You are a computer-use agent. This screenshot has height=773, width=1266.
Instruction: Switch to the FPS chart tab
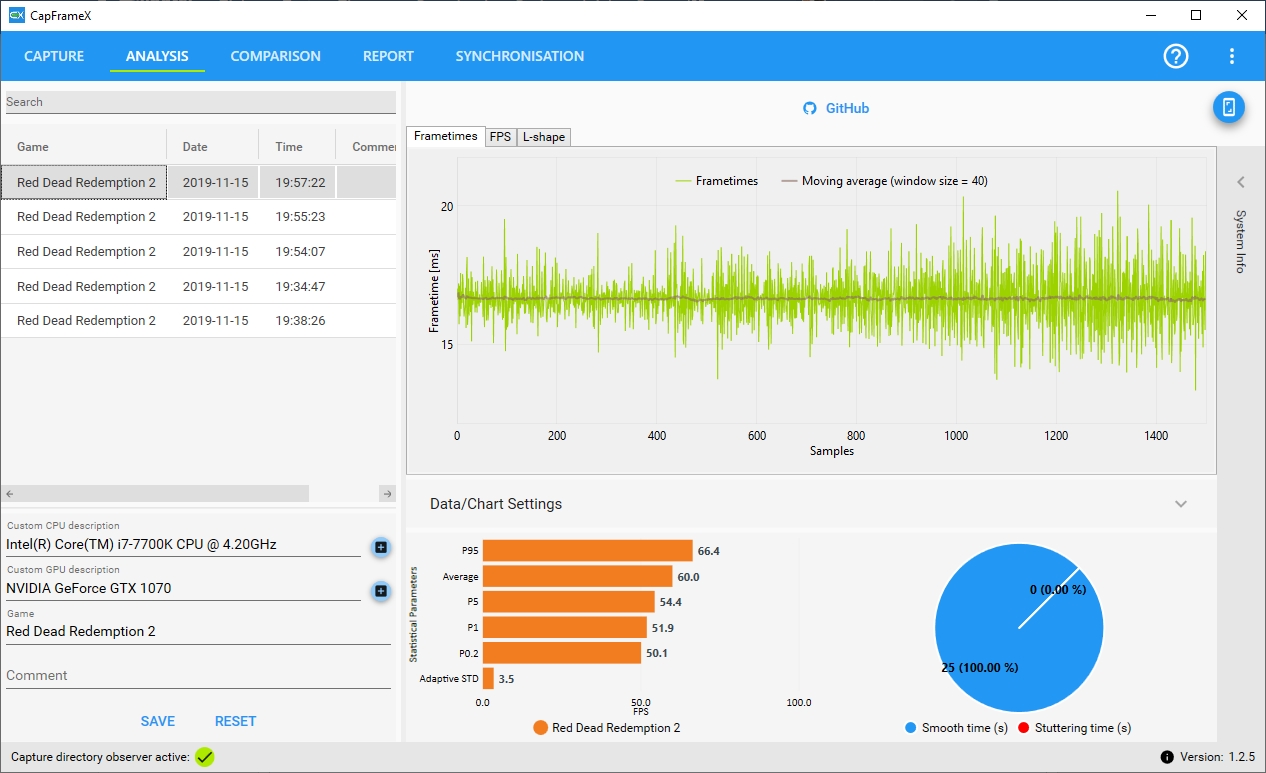tap(500, 137)
